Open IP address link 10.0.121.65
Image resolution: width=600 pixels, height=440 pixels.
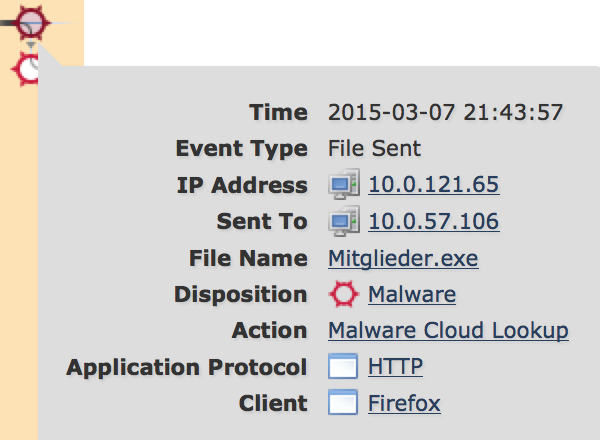coord(433,185)
